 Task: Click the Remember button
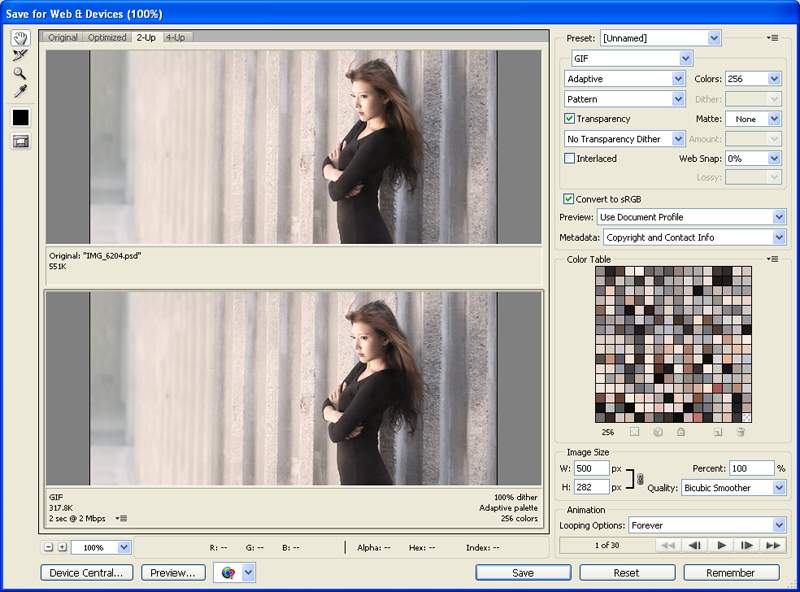coord(731,573)
